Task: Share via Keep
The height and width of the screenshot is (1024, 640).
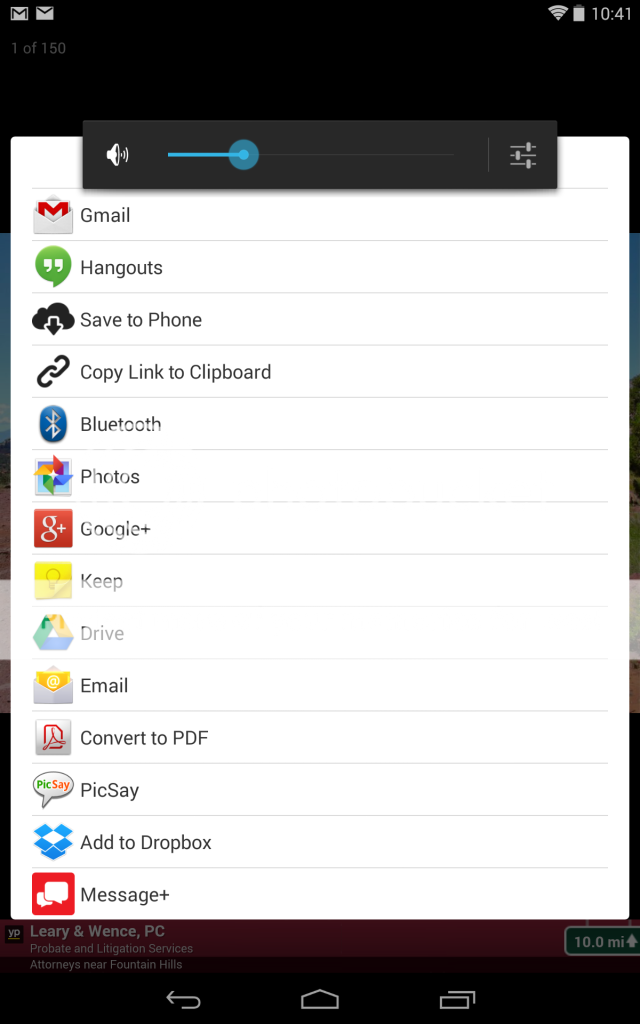Action: [320, 581]
